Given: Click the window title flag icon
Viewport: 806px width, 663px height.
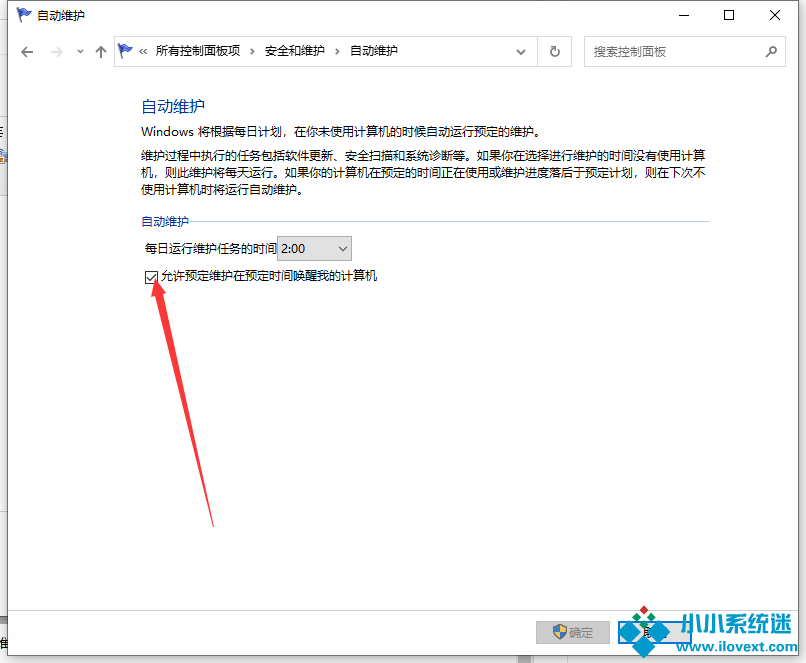Looking at the screenshot, I should 24,14.
